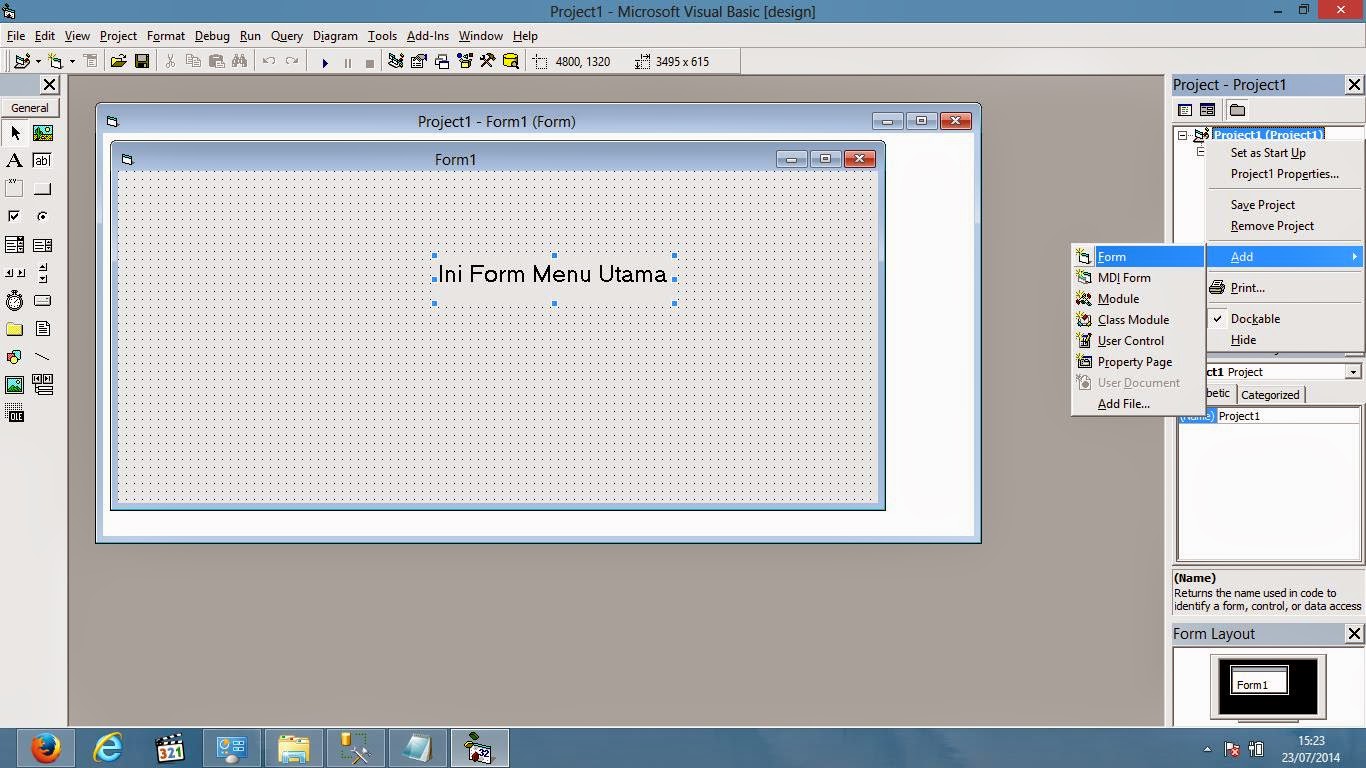Click View Code icon in Project panel
1366x768 pixels.
click(1185, 110)
